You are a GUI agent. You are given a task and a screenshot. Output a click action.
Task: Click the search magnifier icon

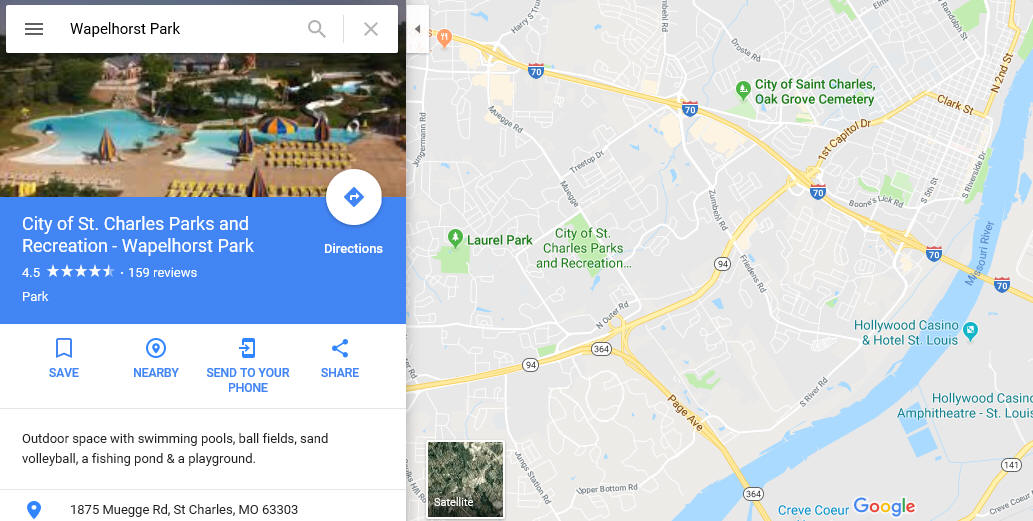(x=317, y=29)
